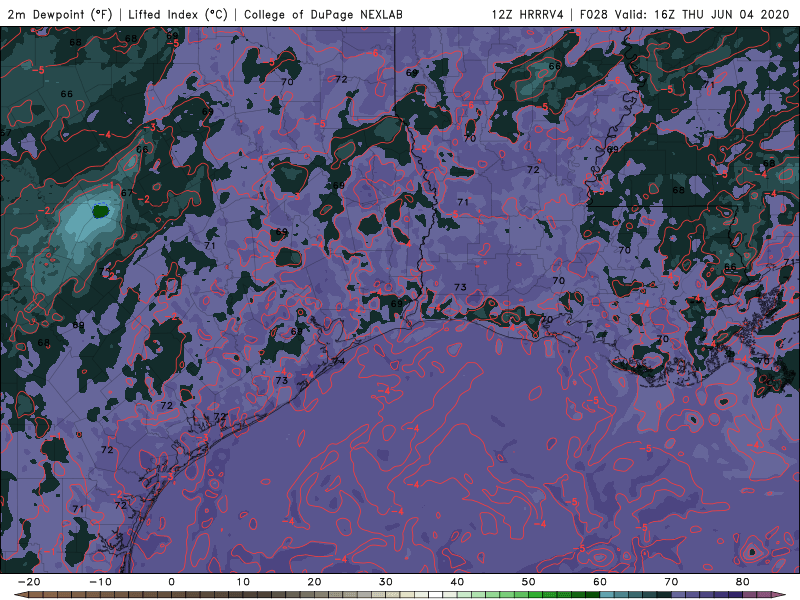Click the '20' color scale label
800x600 pixels.
click(x=314, y=582)
